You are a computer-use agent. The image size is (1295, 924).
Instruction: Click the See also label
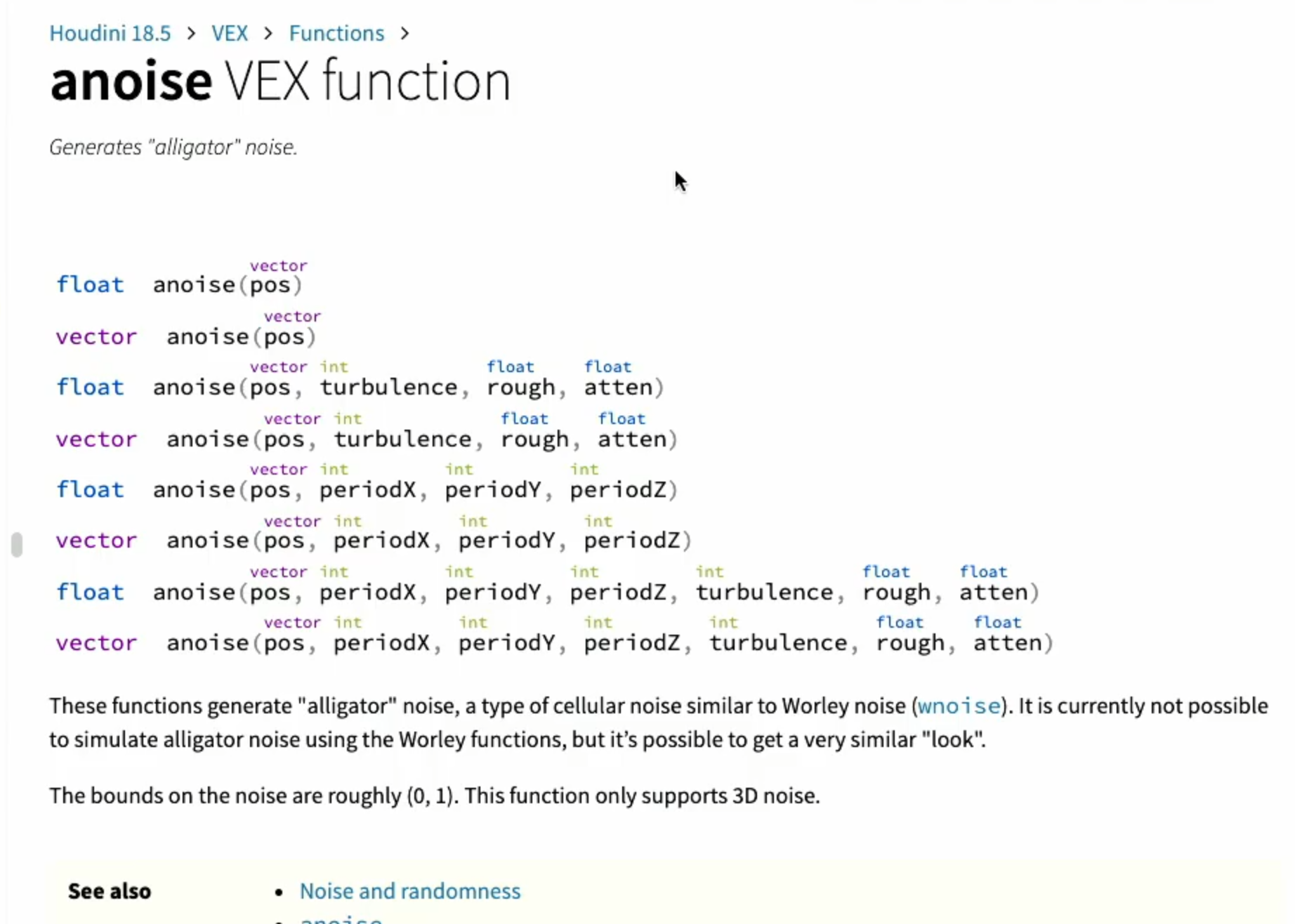pos(110,891)
